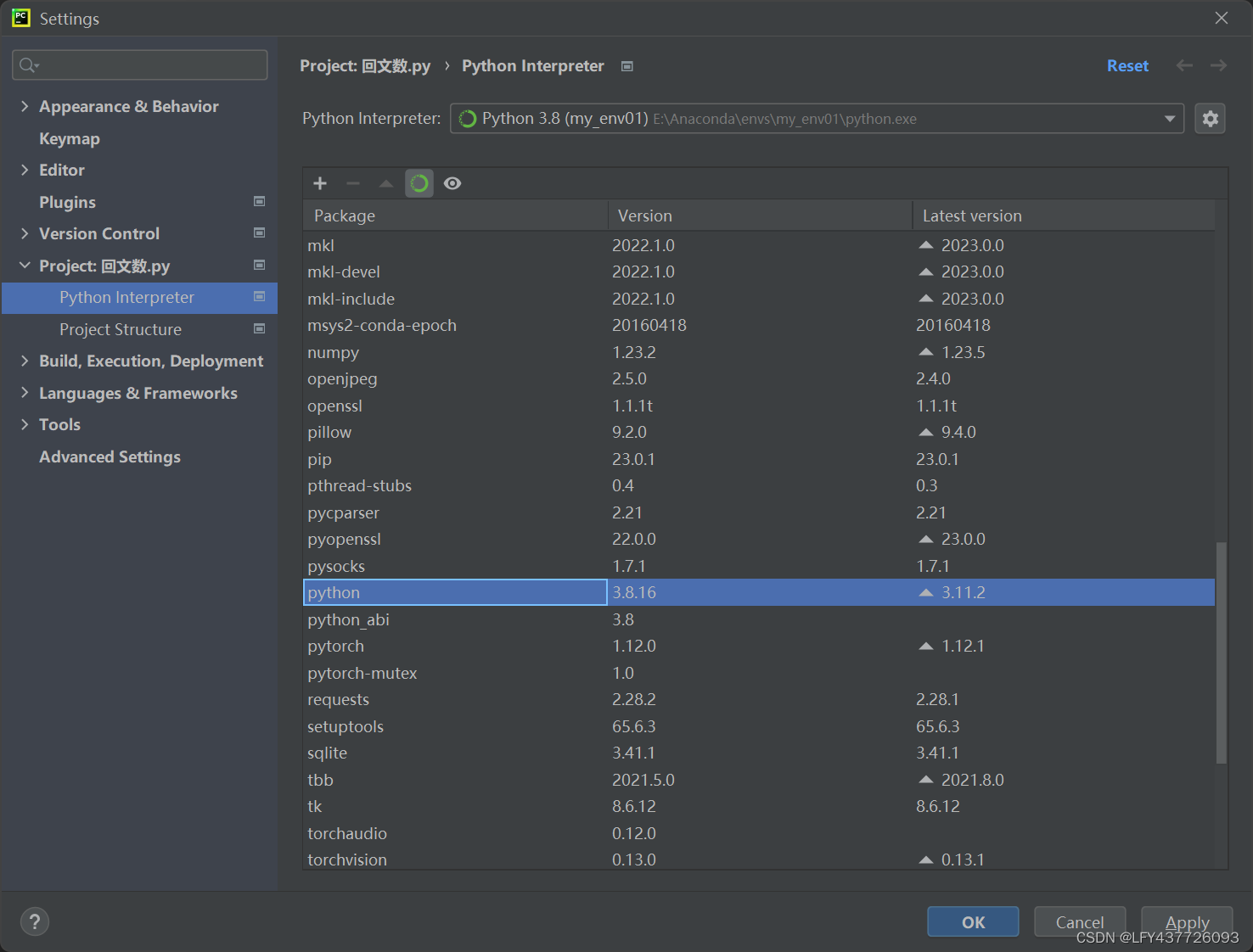Click Project: 回文数.py breadcrumb
The image size is (1253, 952).
365,66
